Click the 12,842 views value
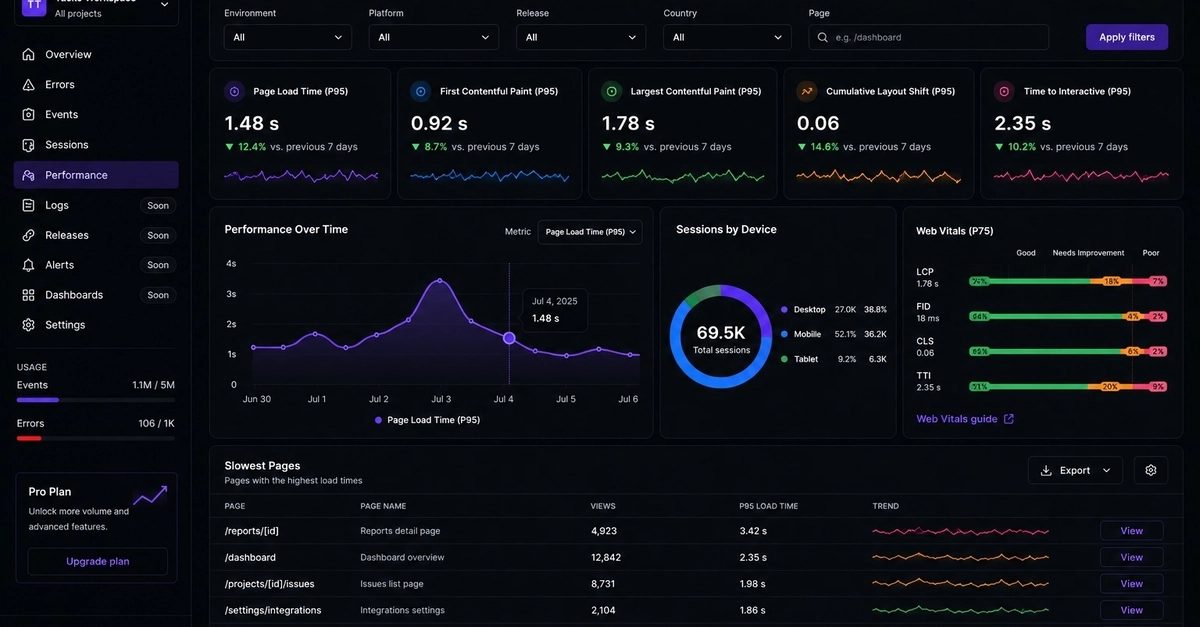This screenshot has width=1200, height=627. [x=606, y=557]
